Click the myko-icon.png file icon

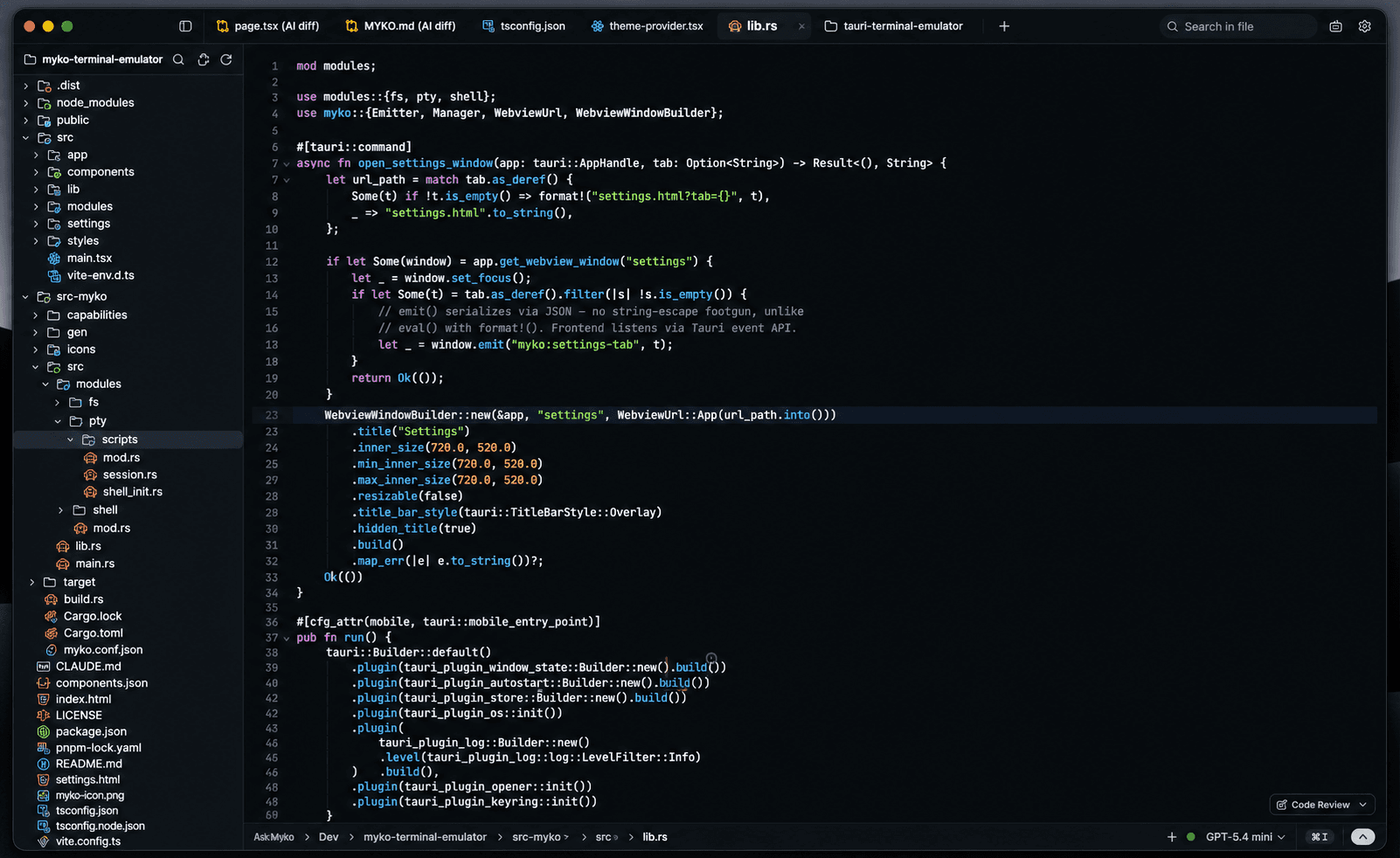point(43,796)
